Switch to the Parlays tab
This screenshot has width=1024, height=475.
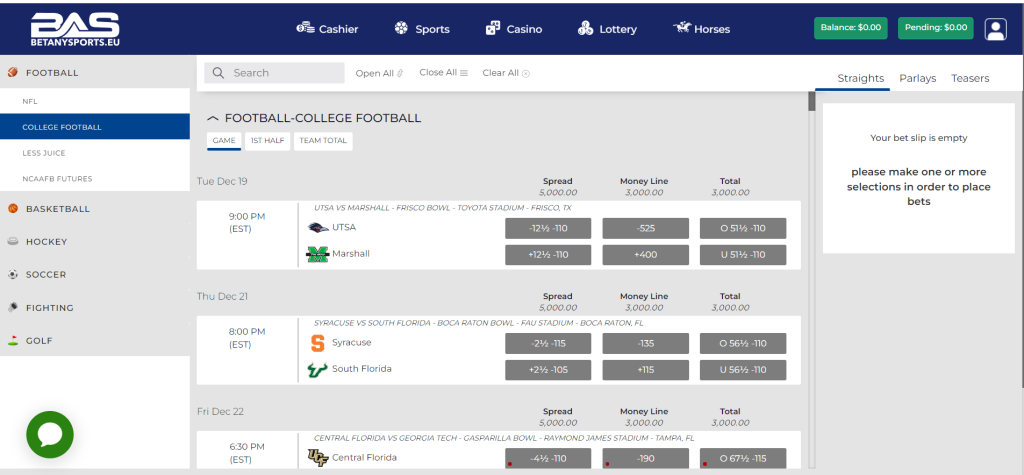[x=918, y=78]
